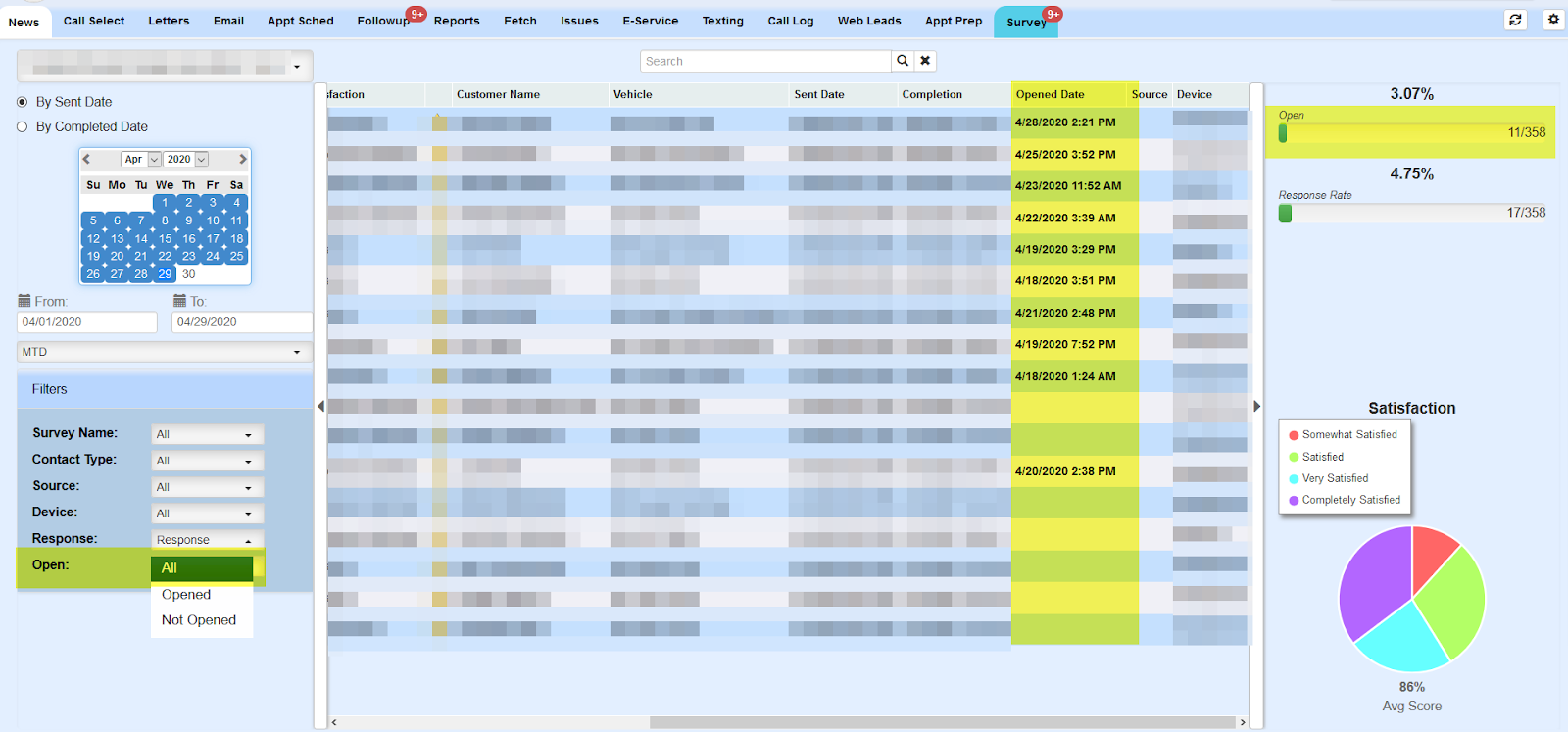Sort by Opened Date column header
The width and height of the screenshot is (1568, 732).
click(1050, 95)
